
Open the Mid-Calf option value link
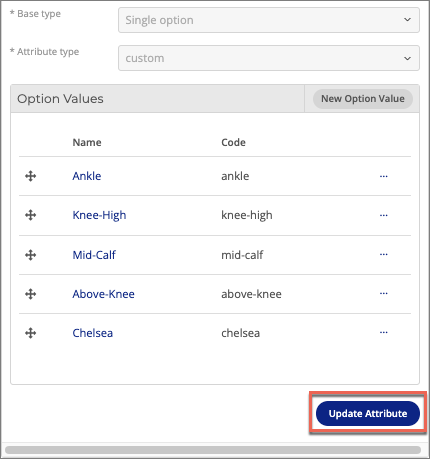(94, 255)
